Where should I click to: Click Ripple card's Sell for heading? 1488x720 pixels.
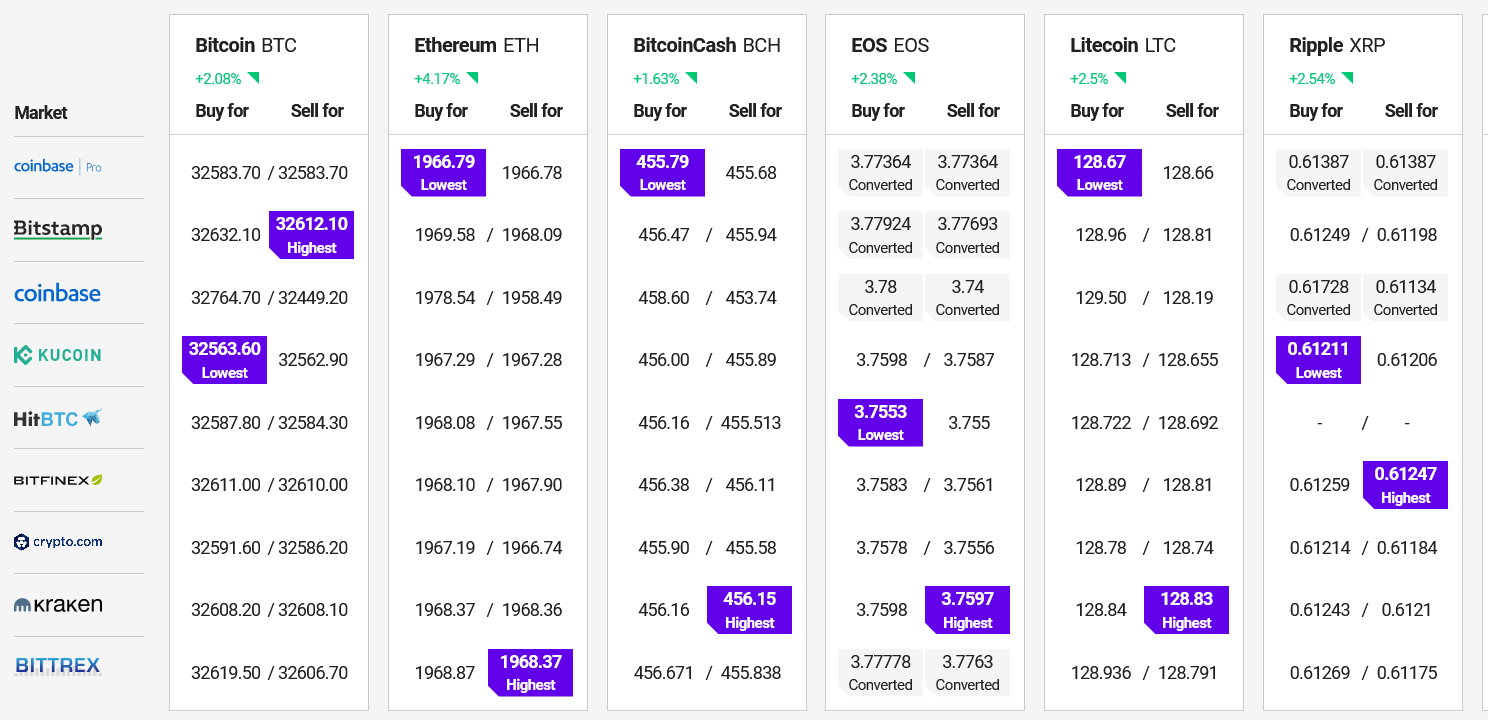pos(1411,111)
